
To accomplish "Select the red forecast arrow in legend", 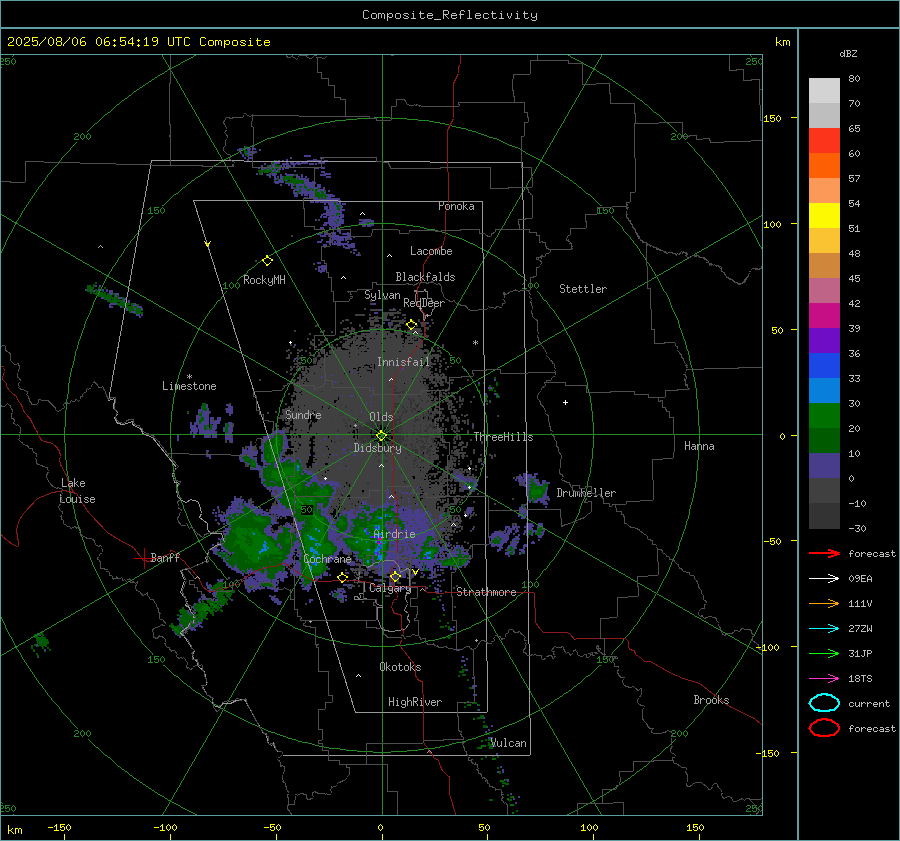I will tap(824, 553).
